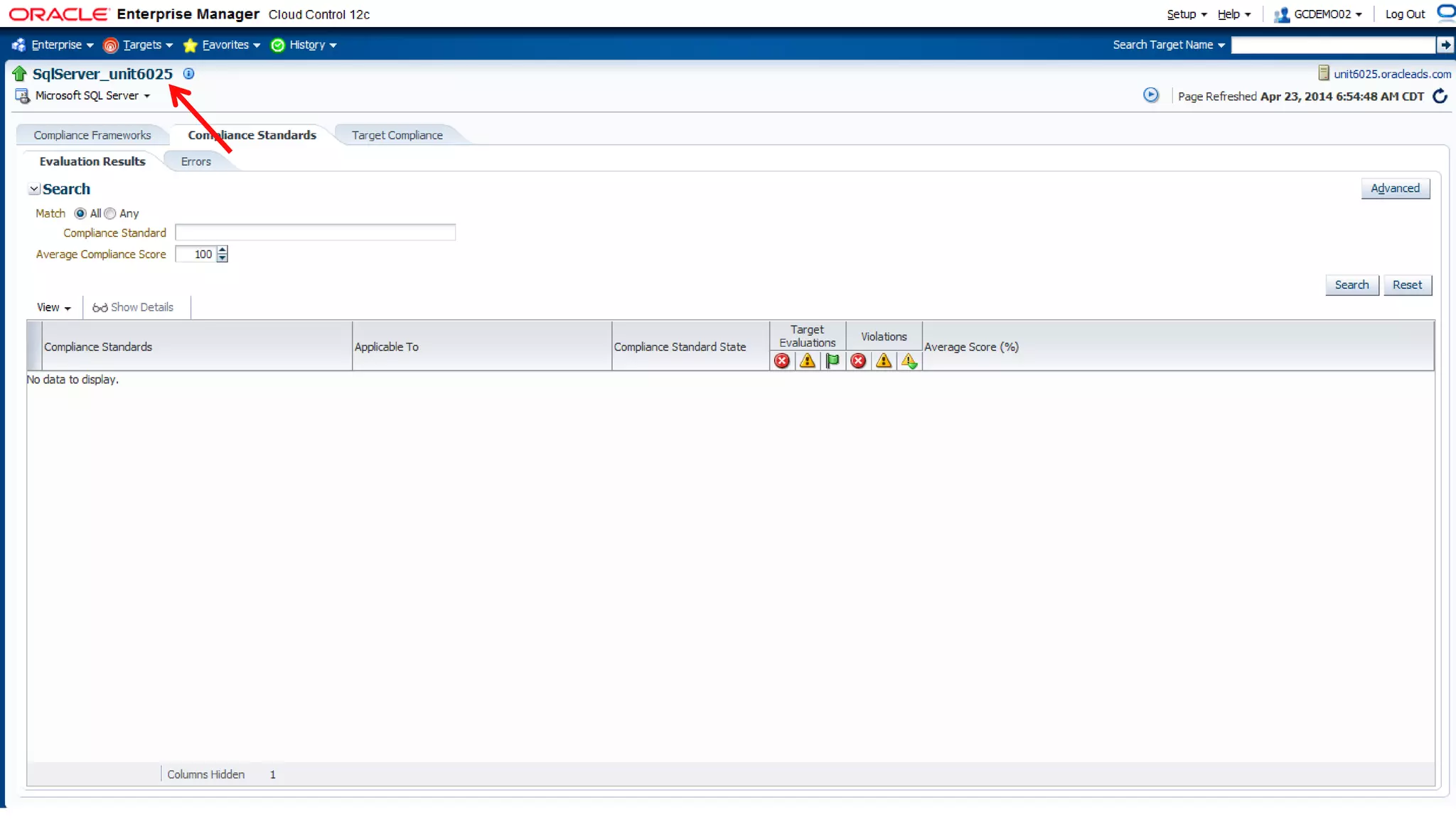The height and width of the screenshot is (819, 1456).
Task: Click the Show Details button
Action: [133, 308]
